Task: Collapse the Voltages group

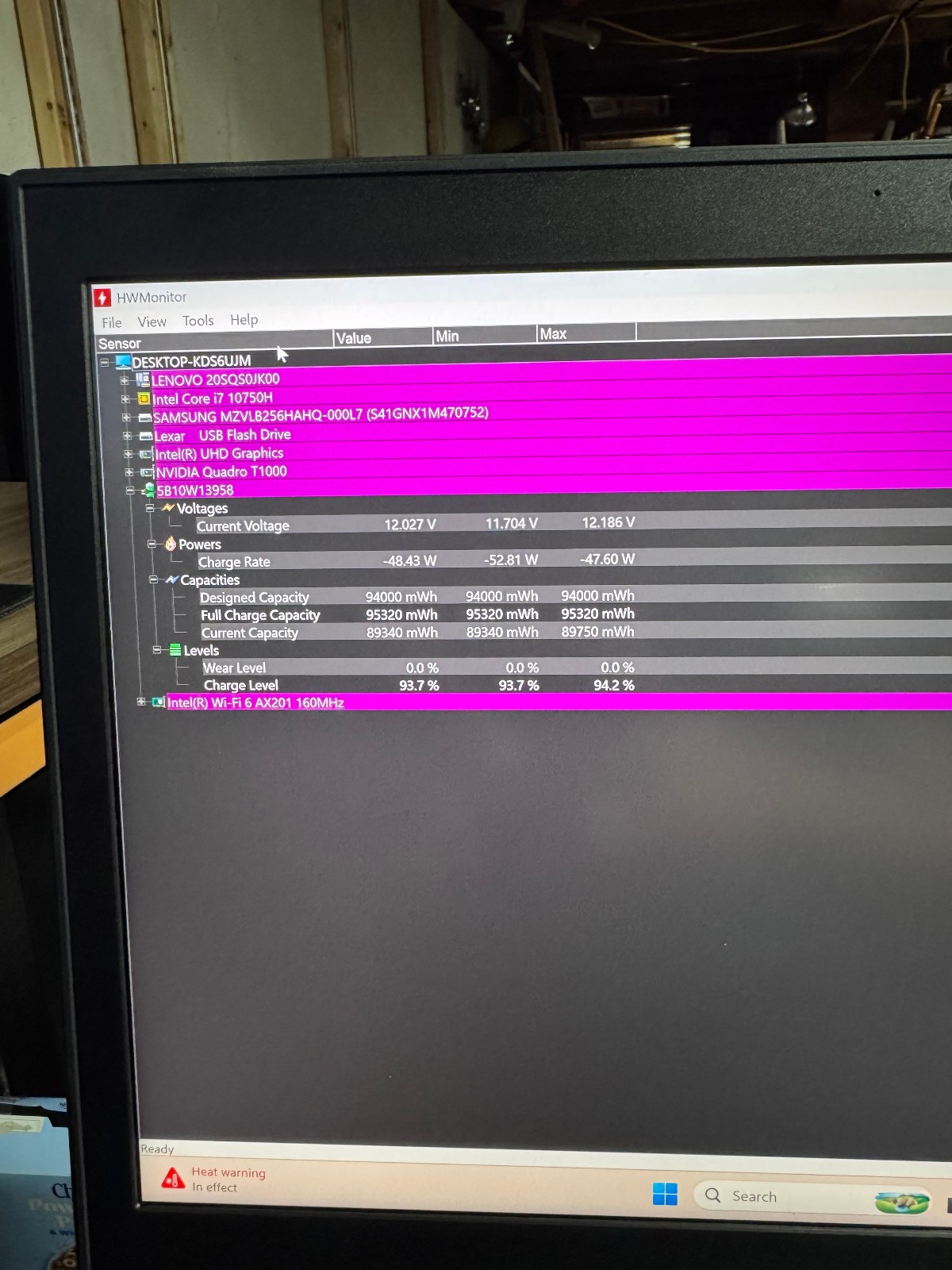Action: 150,508
